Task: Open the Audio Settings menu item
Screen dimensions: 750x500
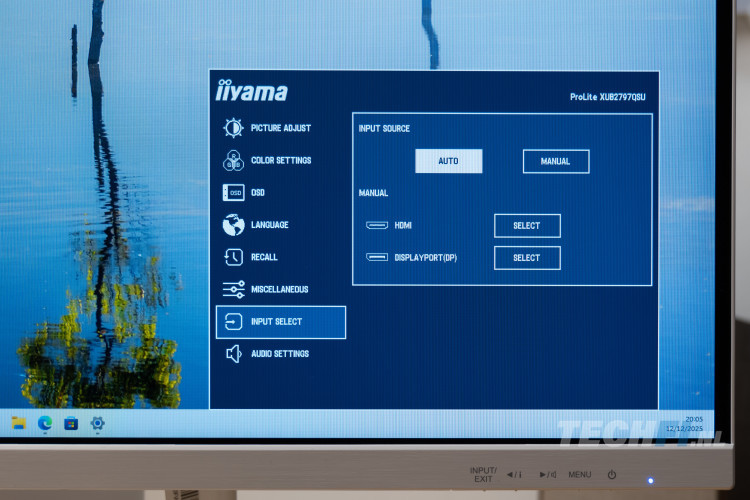Action: pyautogui.click(x=280, y=354)
